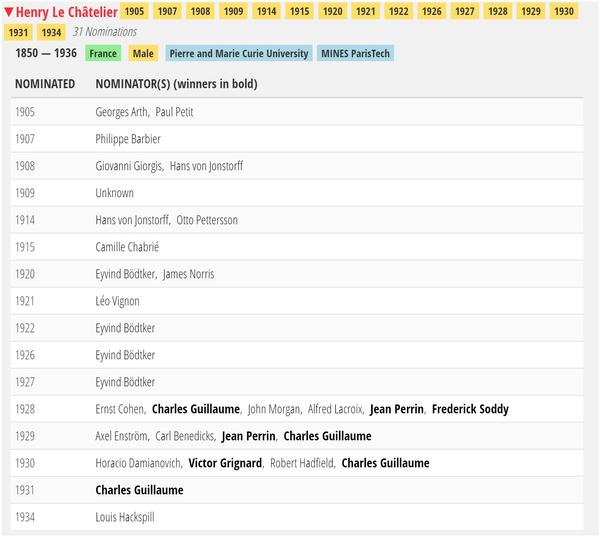Viewport: 600px width, 537px height.
Task: Click nominator Philippe Barbier
Action: [128, 139]
